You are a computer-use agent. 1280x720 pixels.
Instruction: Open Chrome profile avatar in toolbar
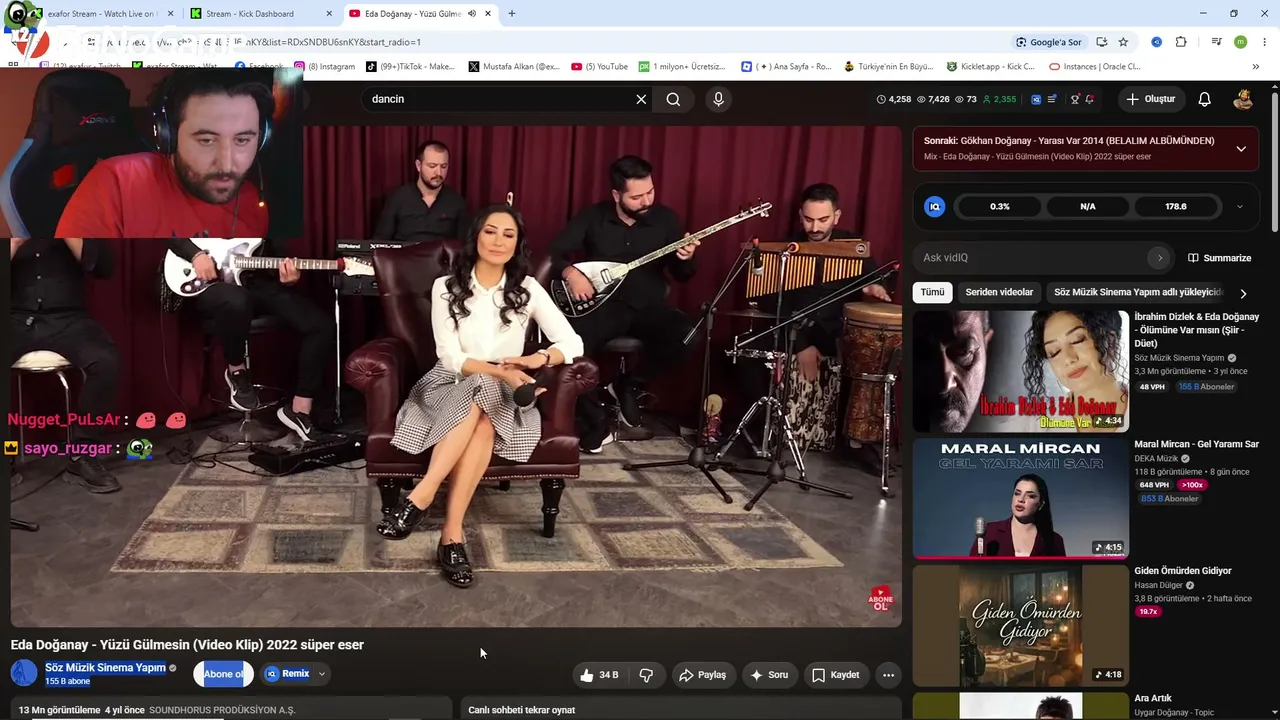(x=1241, y=42)
